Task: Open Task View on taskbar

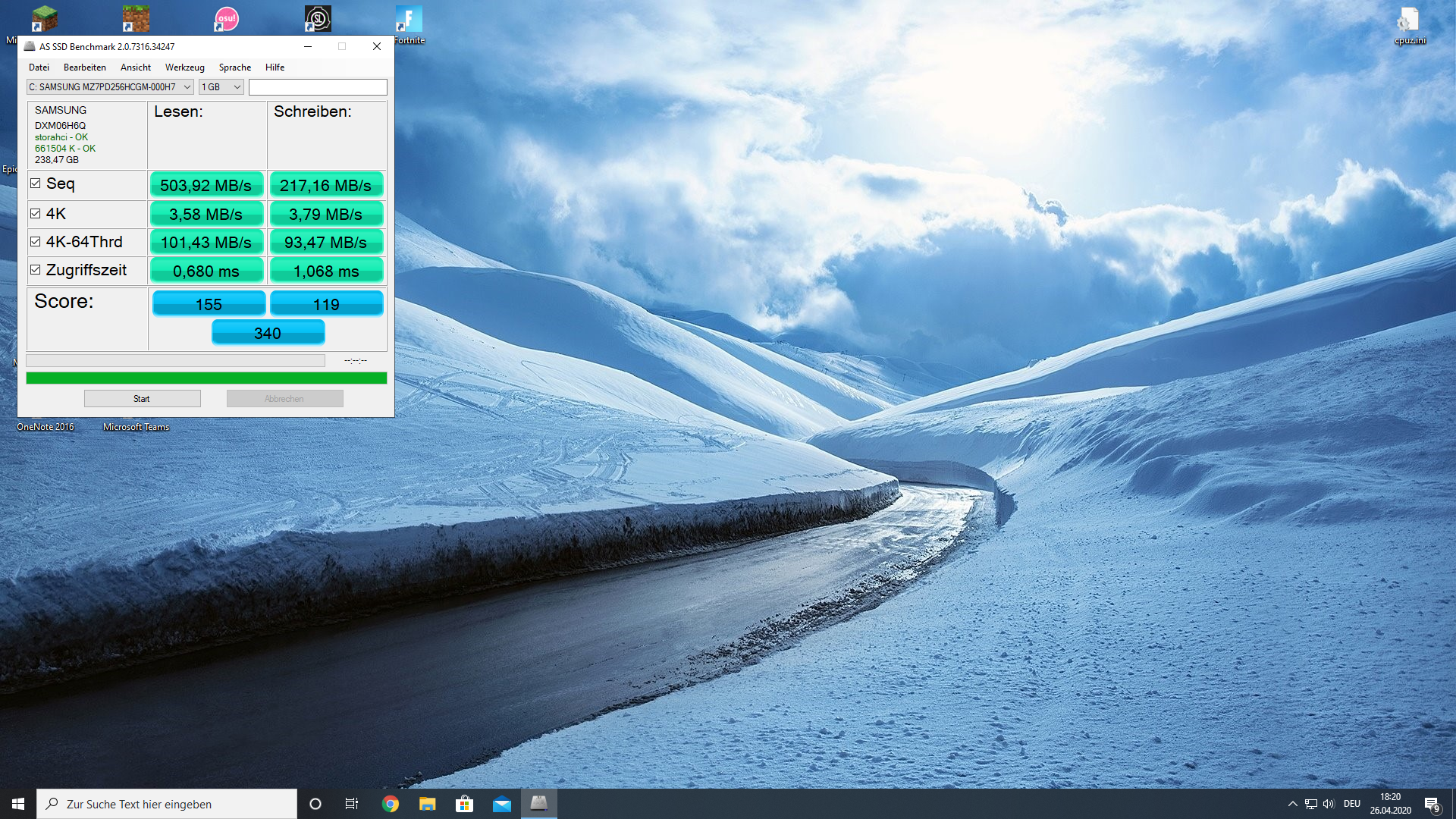Action: point(351,804)
